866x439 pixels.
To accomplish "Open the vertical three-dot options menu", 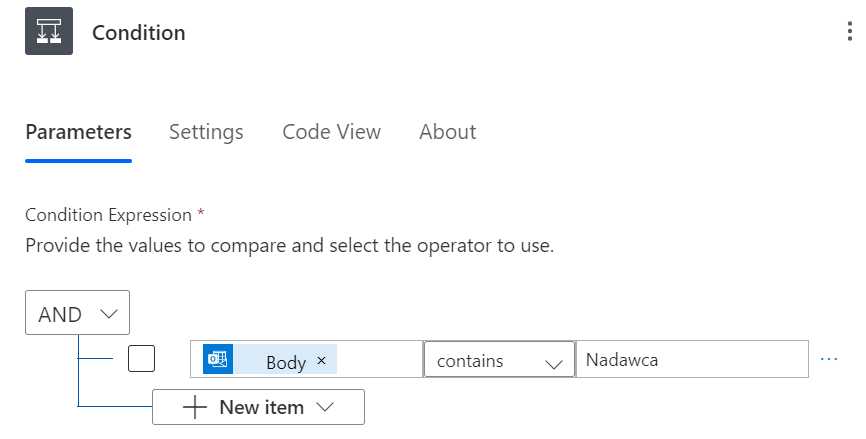I will click(849, 32).
